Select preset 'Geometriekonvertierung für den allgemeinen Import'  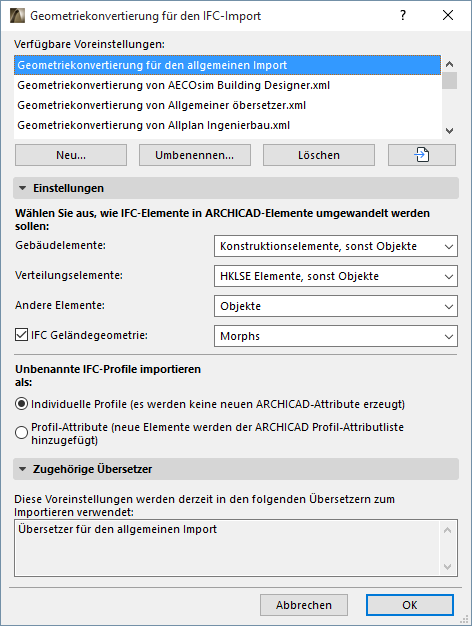(x=228, y=65)
